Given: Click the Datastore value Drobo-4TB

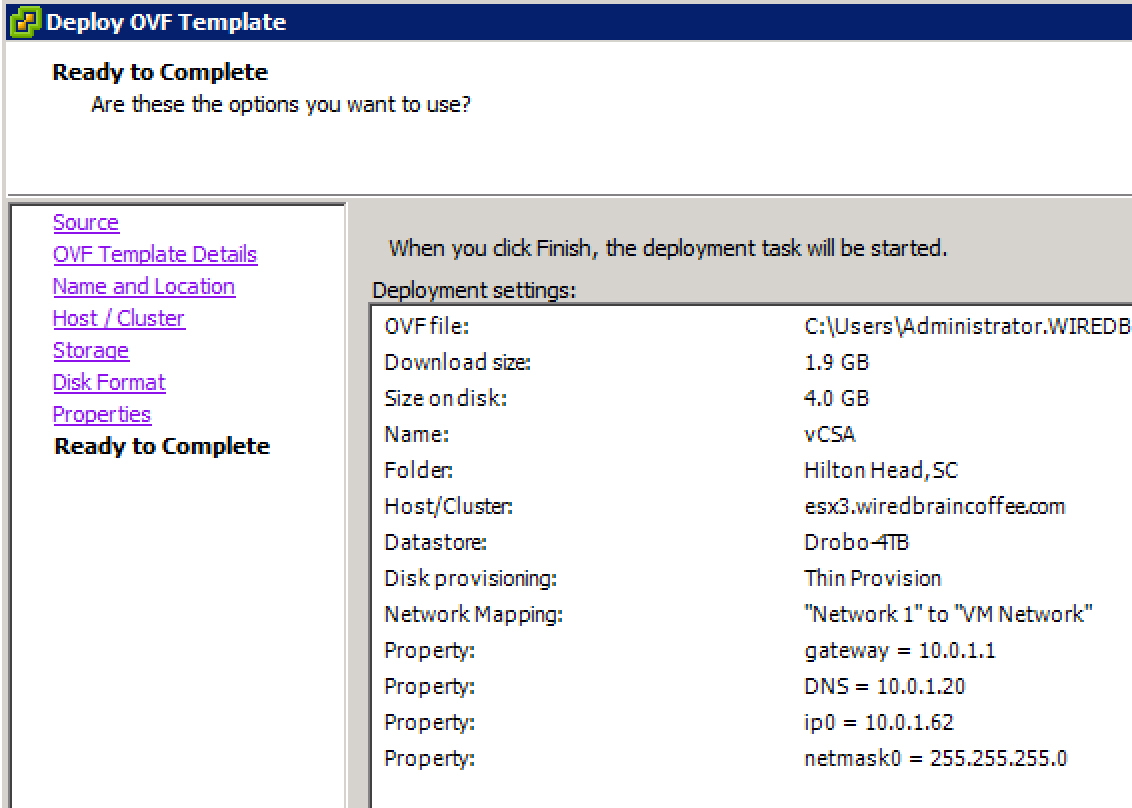Looking at the screenshot, I should pyautogui.click(x=856, y=542).
